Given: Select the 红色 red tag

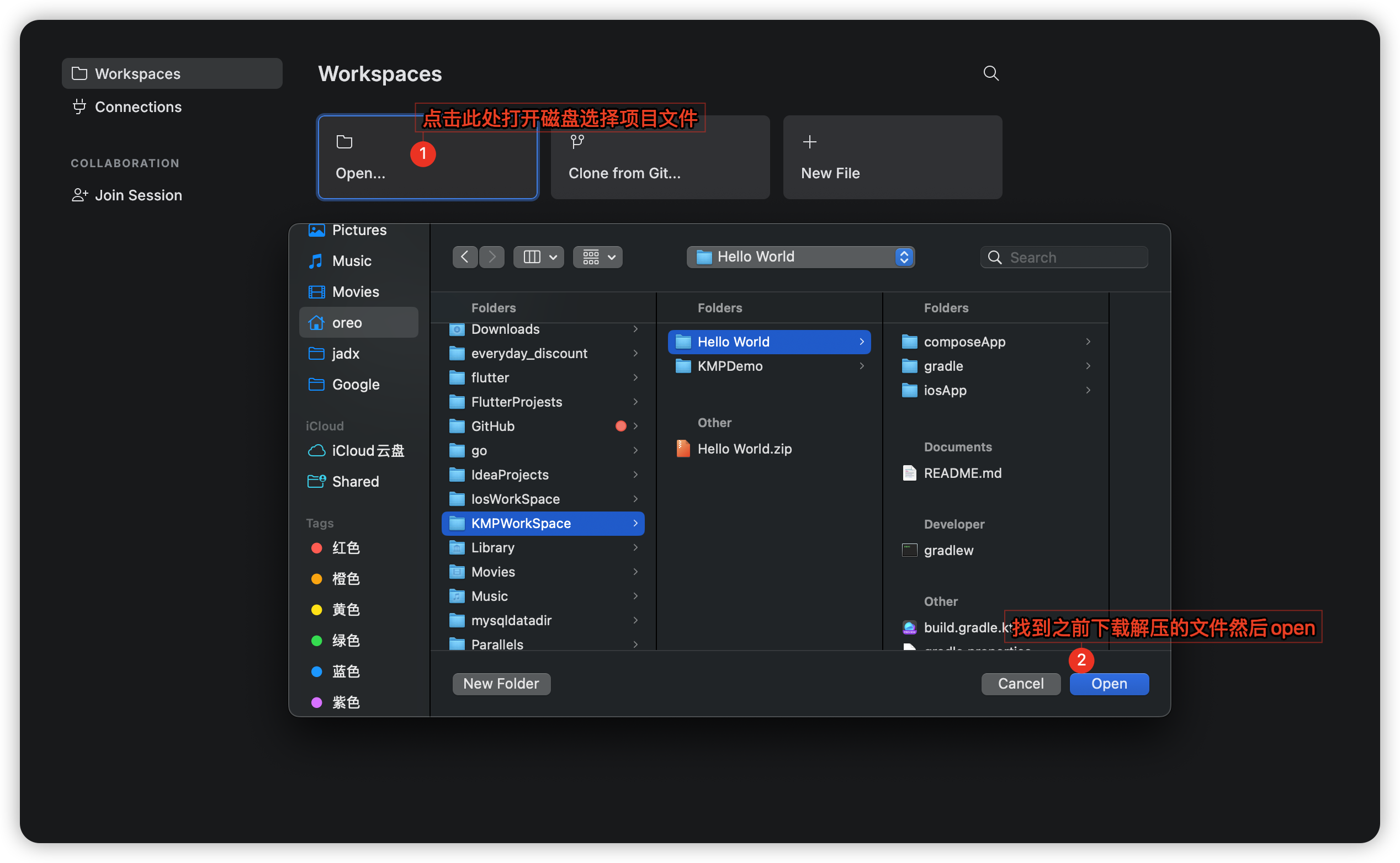Looking at the screenshot, I should (346, 547).
